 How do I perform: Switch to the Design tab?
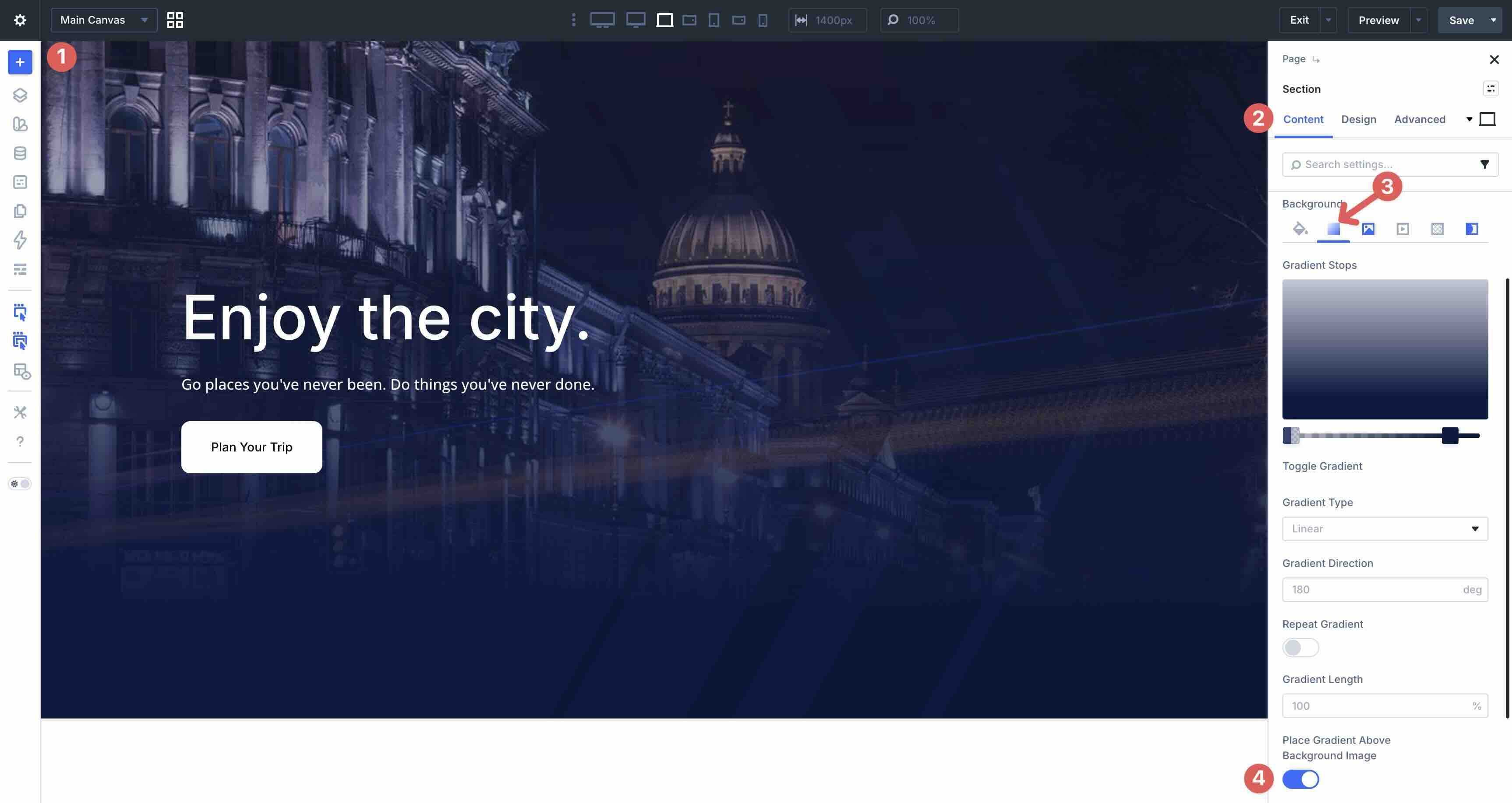coord(1359,119)
